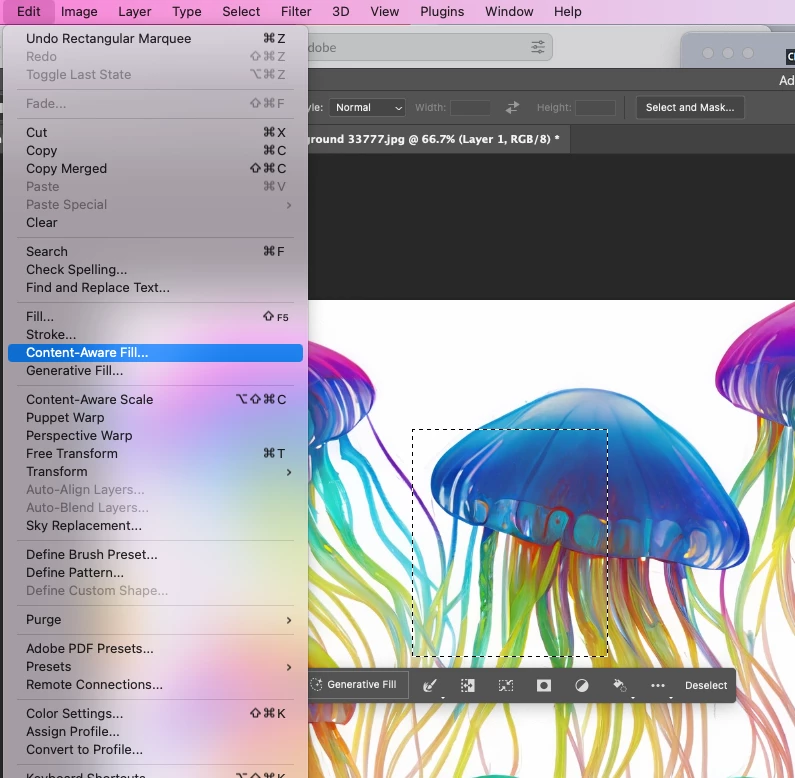
Task: Choose Convert to Profile...
Action: pos(155,750)
